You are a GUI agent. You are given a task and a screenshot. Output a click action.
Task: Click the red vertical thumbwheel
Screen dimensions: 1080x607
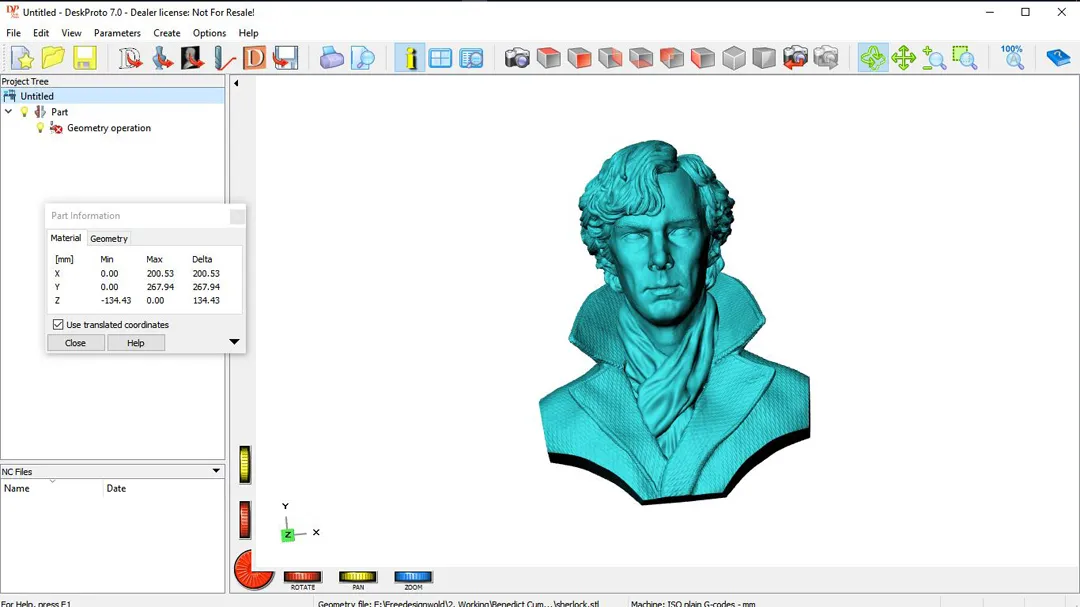(x=245, y=519)
